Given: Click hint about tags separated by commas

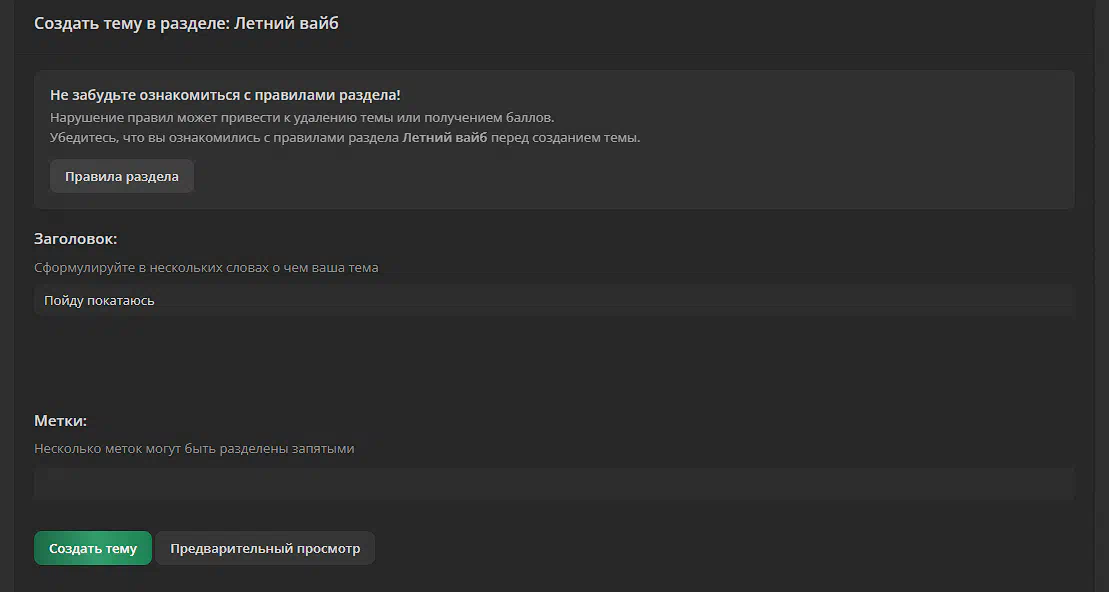Looking at the screenshot, I should (194, 448).
